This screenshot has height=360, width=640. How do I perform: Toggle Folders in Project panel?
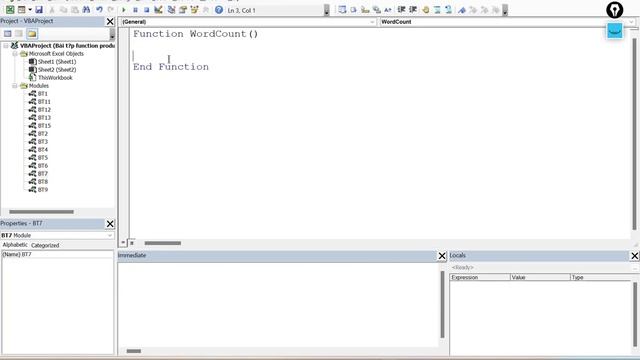pos(32,34)
